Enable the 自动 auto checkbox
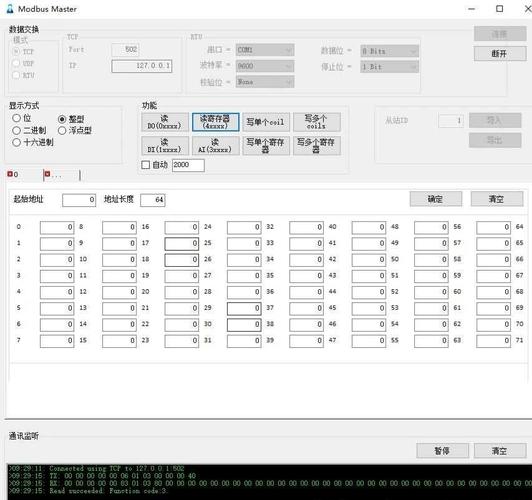532x500 pixels. [146, 165]
